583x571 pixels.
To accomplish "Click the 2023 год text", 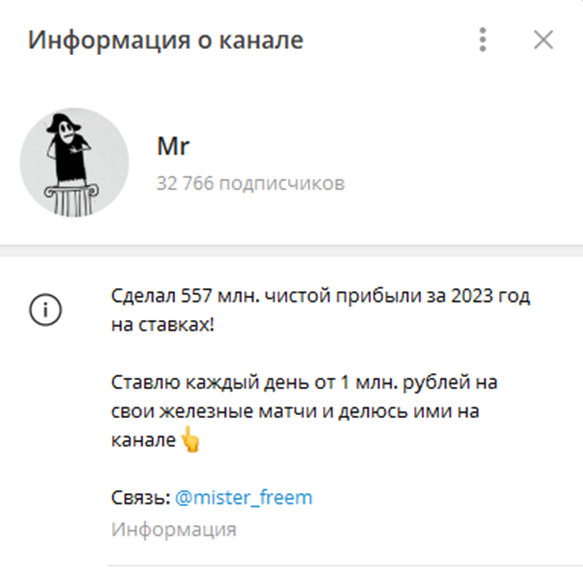I will (x=490, y=296).
